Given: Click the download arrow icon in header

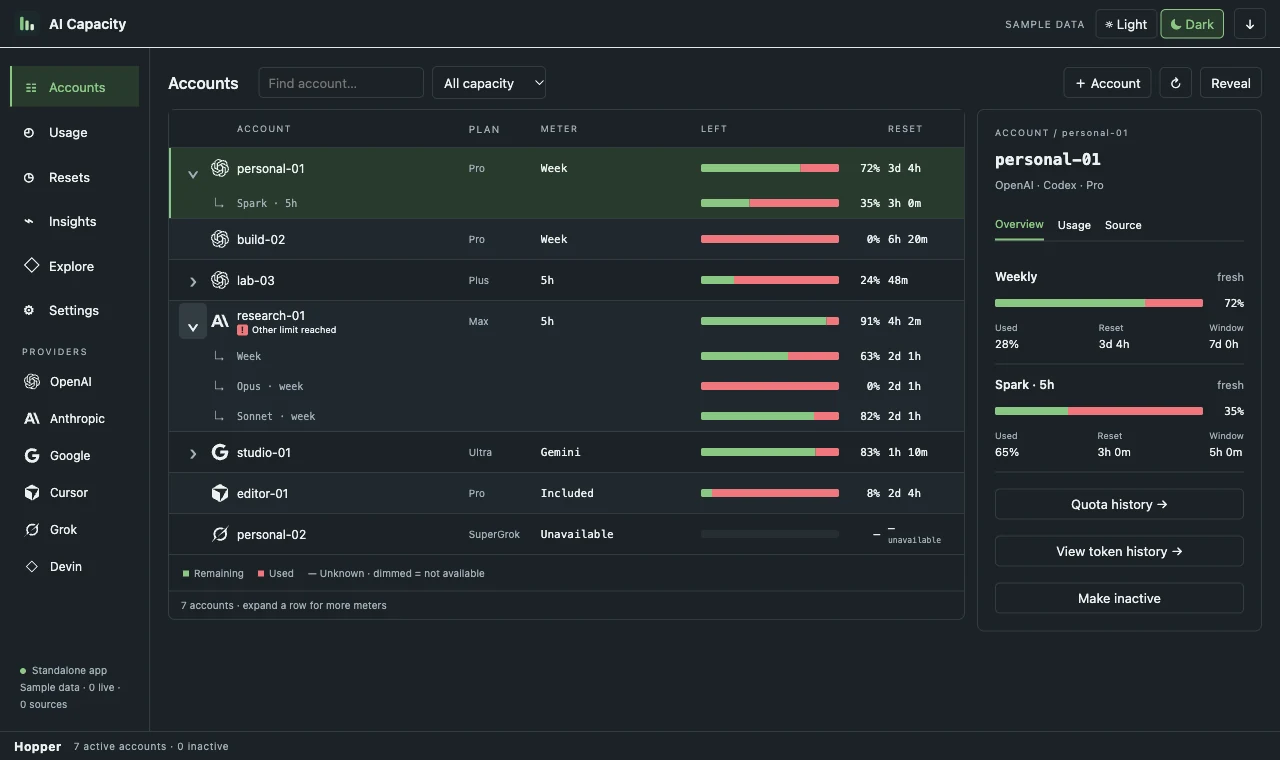Looking at the screenshot, I should [1250, 24].
